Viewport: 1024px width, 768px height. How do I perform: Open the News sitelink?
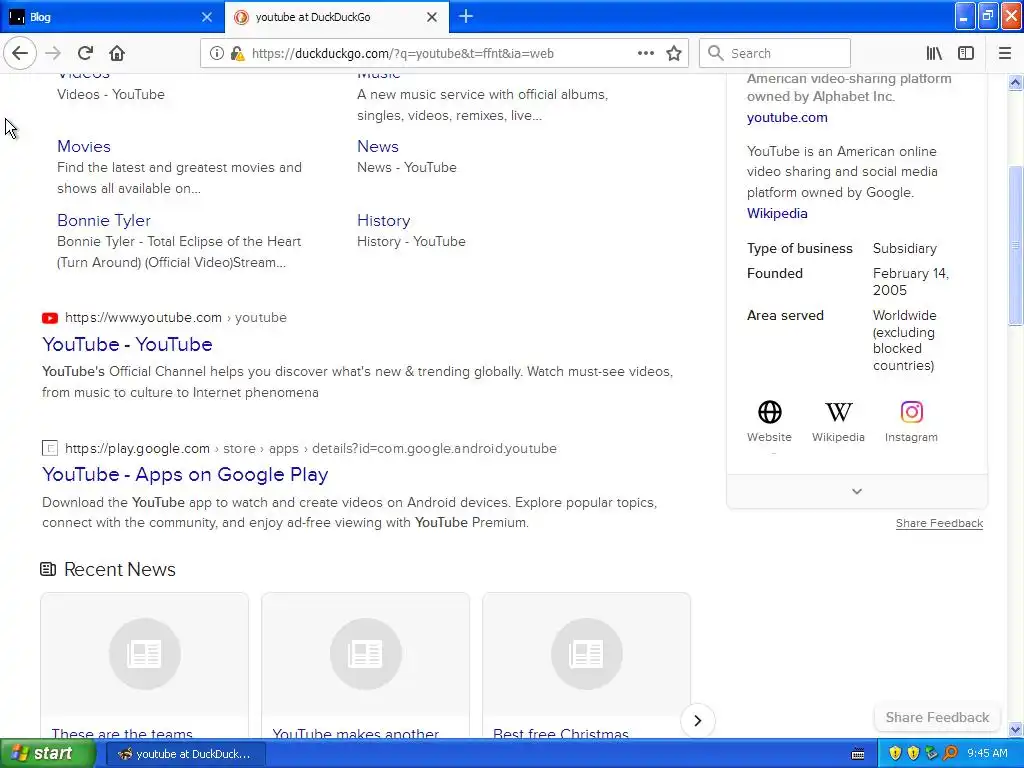(377, 146)
